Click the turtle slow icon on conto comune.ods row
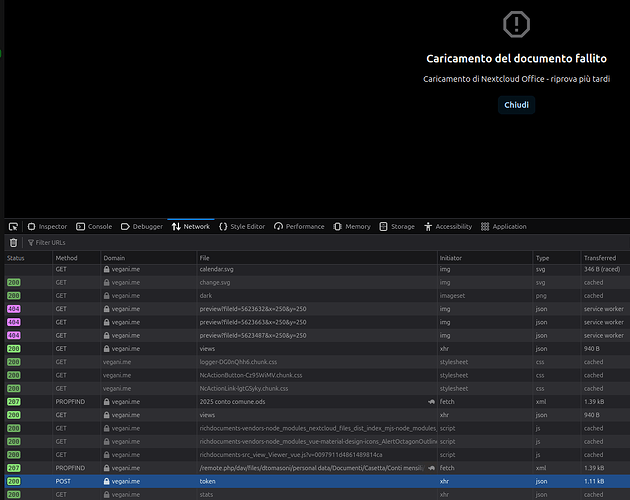The image size is (630, 500). (431, 402)
